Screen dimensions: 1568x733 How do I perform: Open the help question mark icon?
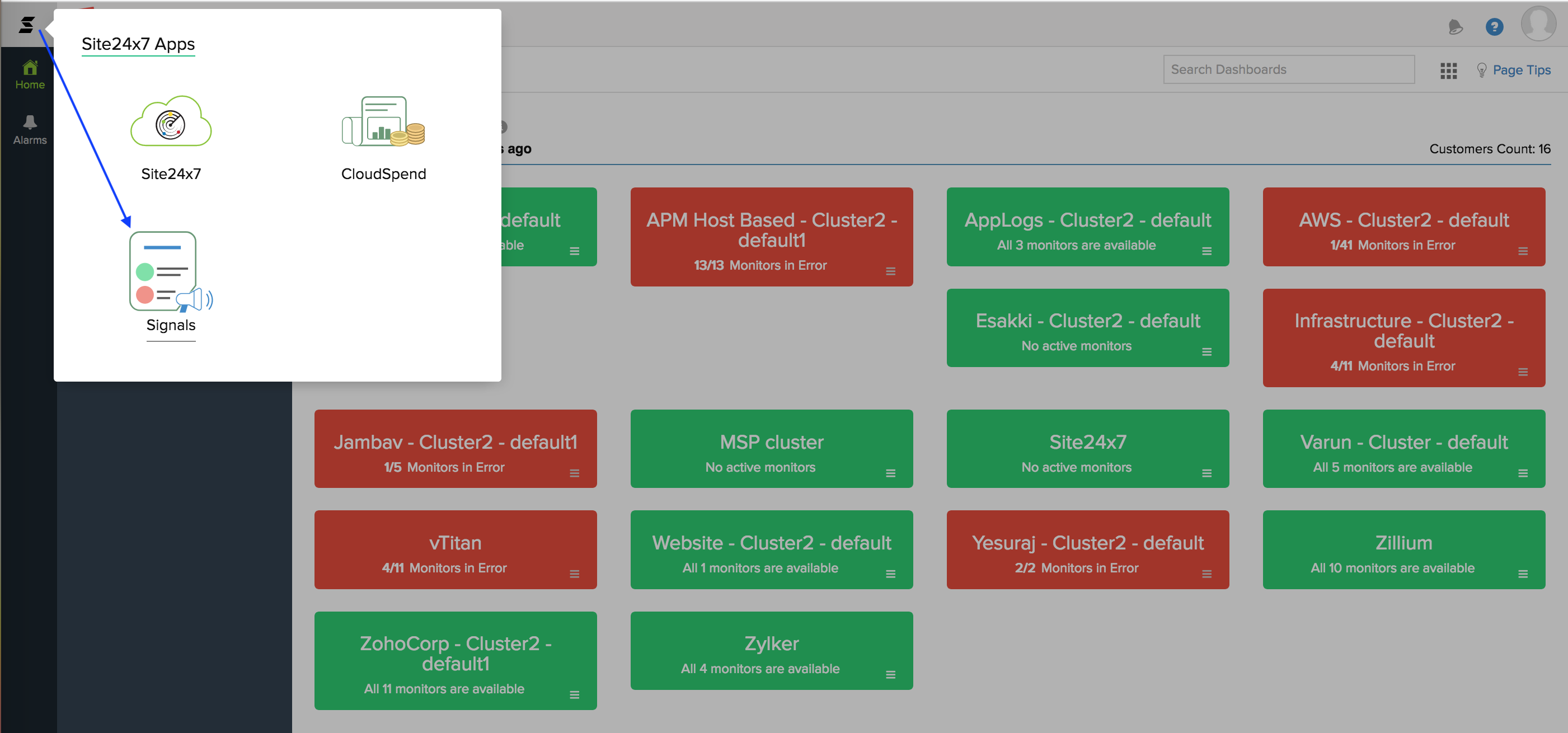(x=1494, y=27)
